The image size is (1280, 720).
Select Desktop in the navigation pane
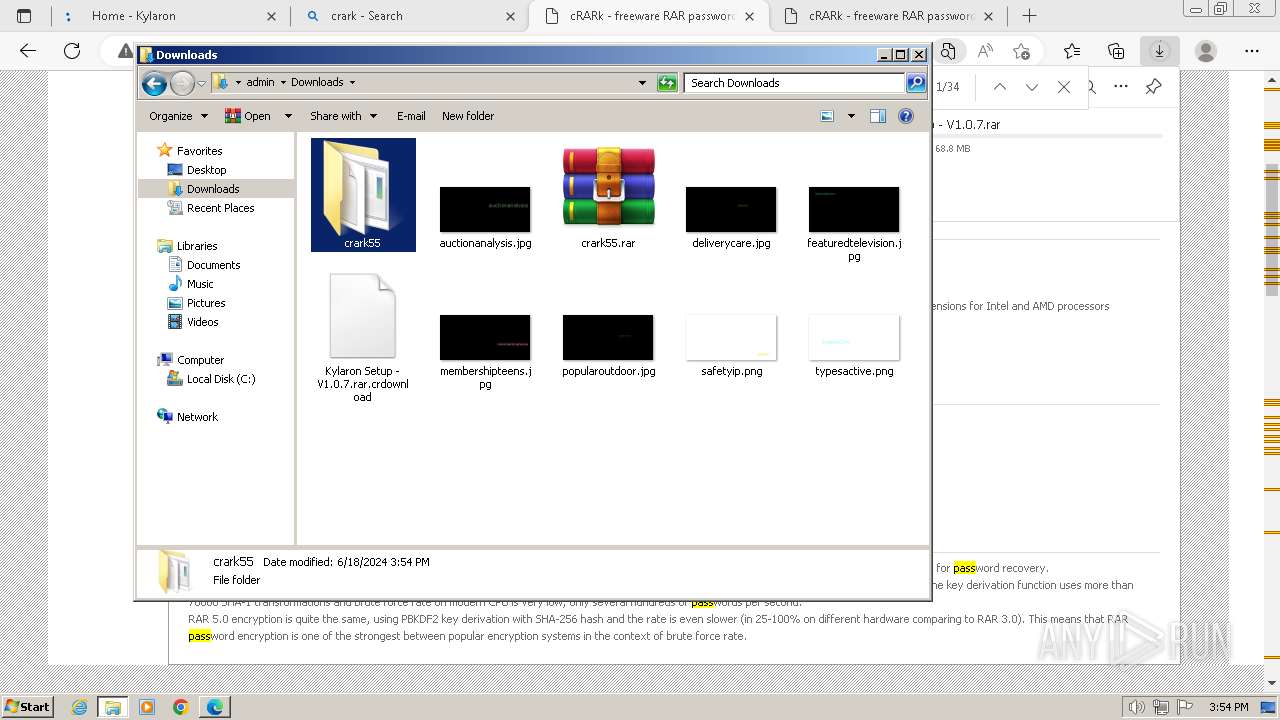tap(206, 170)
